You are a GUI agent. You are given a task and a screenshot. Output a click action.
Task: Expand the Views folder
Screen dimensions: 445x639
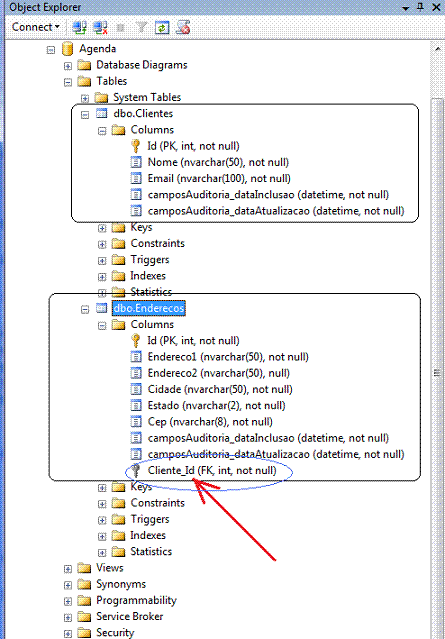point(68,568)
